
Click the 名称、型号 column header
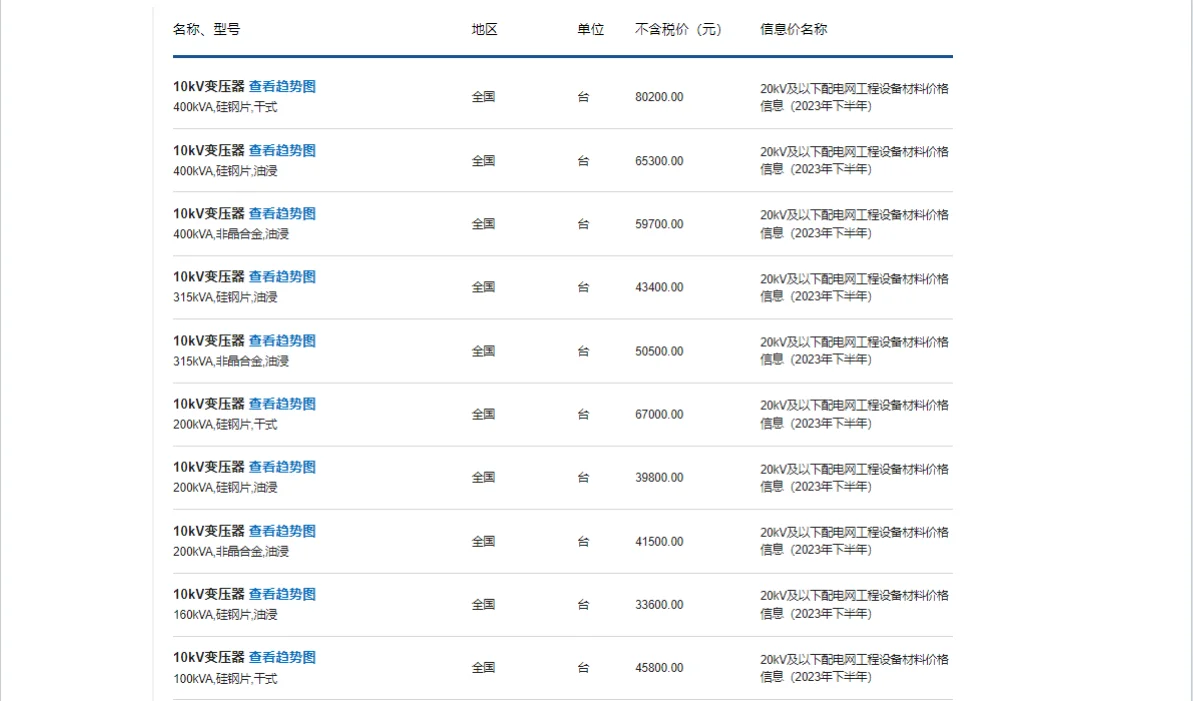tap(198, 29)
